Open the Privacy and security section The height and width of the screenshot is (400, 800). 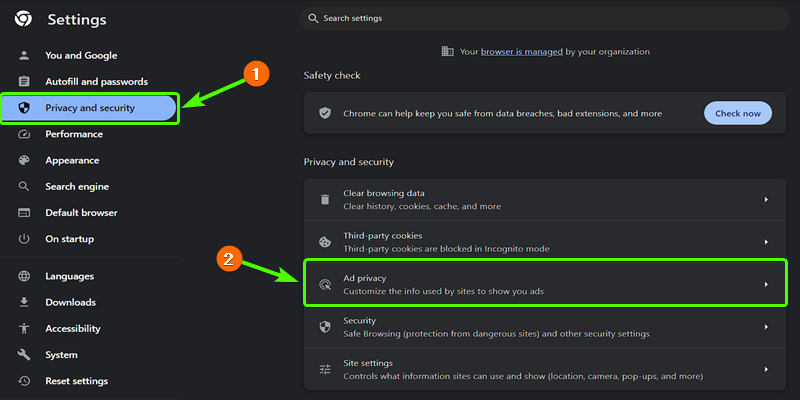coord(89,108)
